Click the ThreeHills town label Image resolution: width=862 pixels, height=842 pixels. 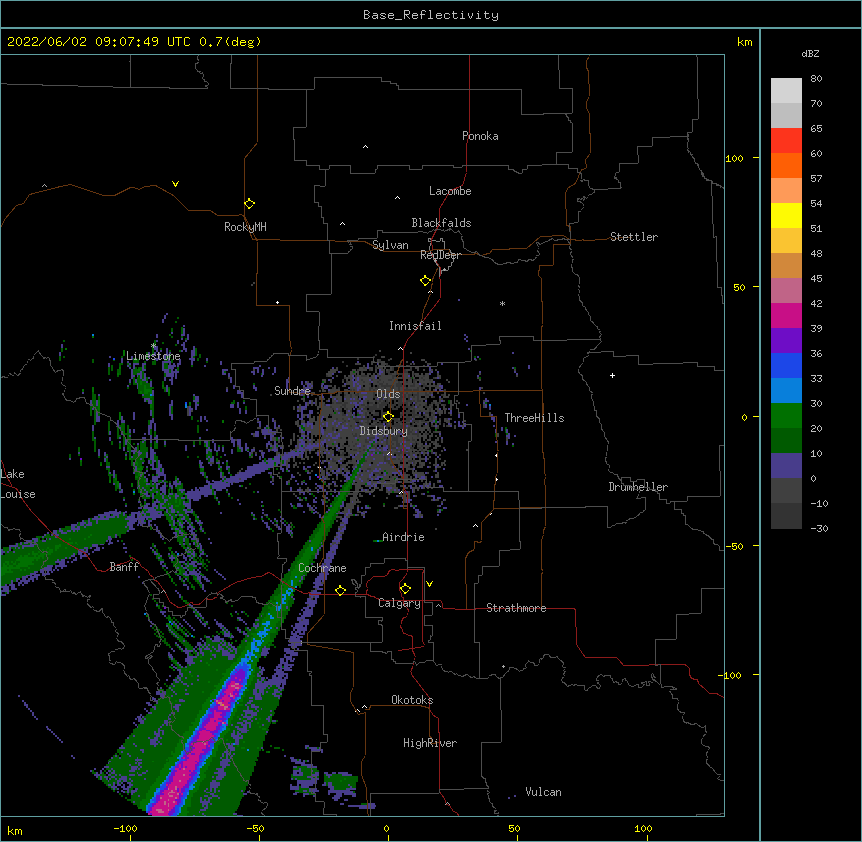(x=534, y=418)
